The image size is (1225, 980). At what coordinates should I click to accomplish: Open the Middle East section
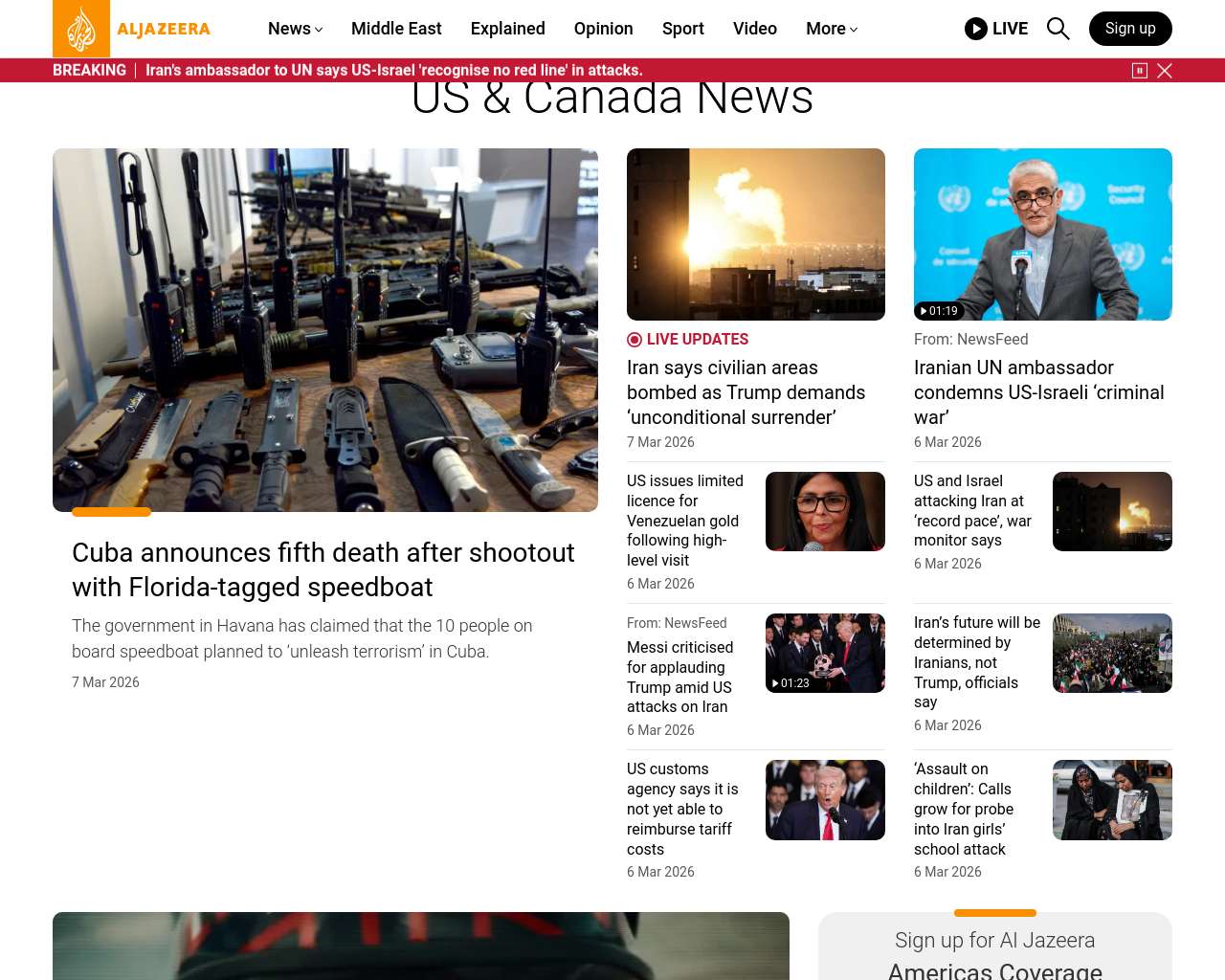pyautogui.click(x=396, y=29)
